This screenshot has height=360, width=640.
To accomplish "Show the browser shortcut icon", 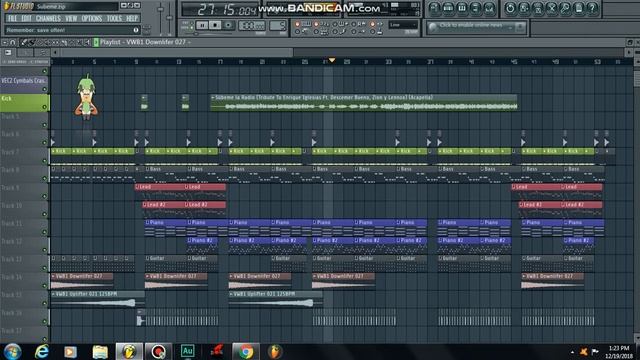I will pyautogui.click(x=476, y=8).
